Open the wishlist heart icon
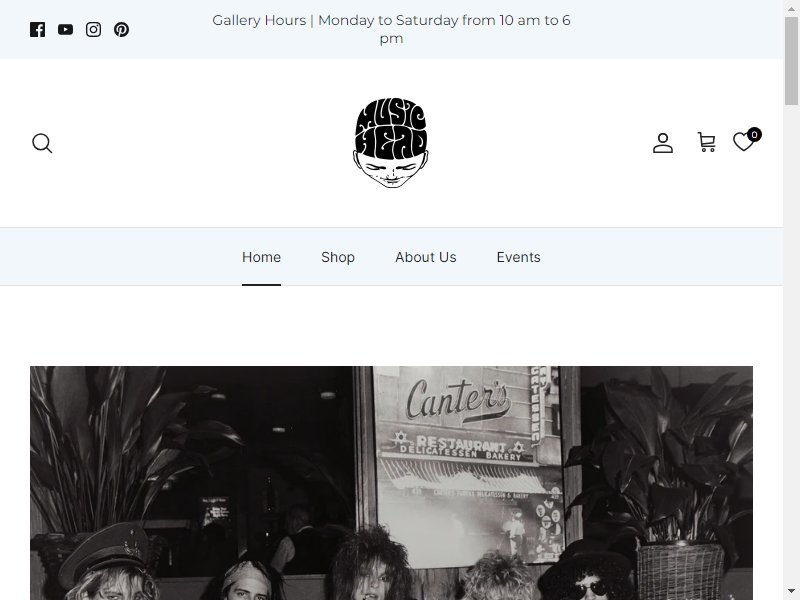 (743, 142)
